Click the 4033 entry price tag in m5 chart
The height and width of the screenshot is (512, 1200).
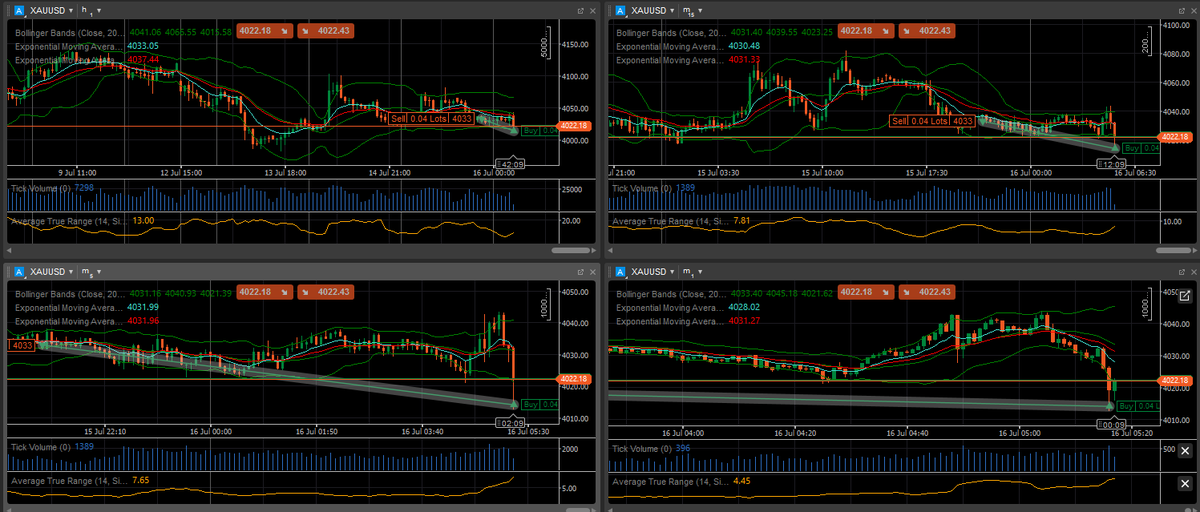[19, 345]
